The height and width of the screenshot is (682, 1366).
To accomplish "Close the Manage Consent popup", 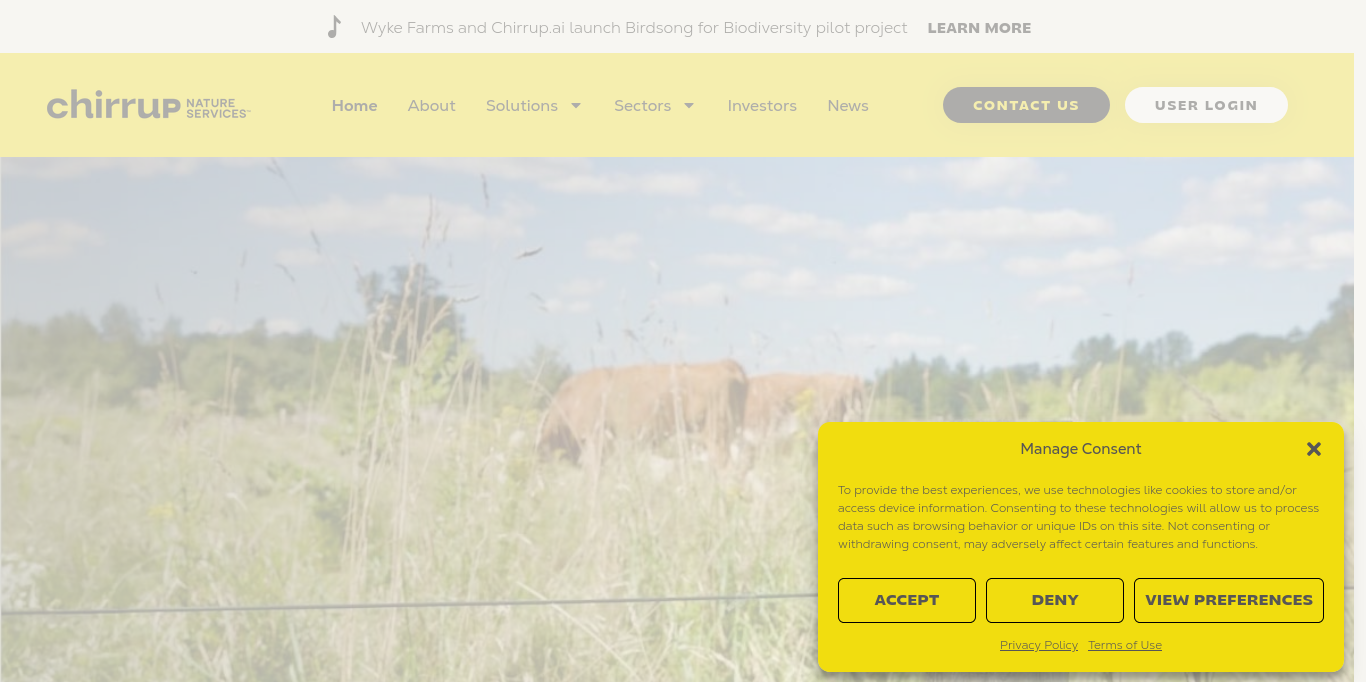I will tap(1314, 449).
